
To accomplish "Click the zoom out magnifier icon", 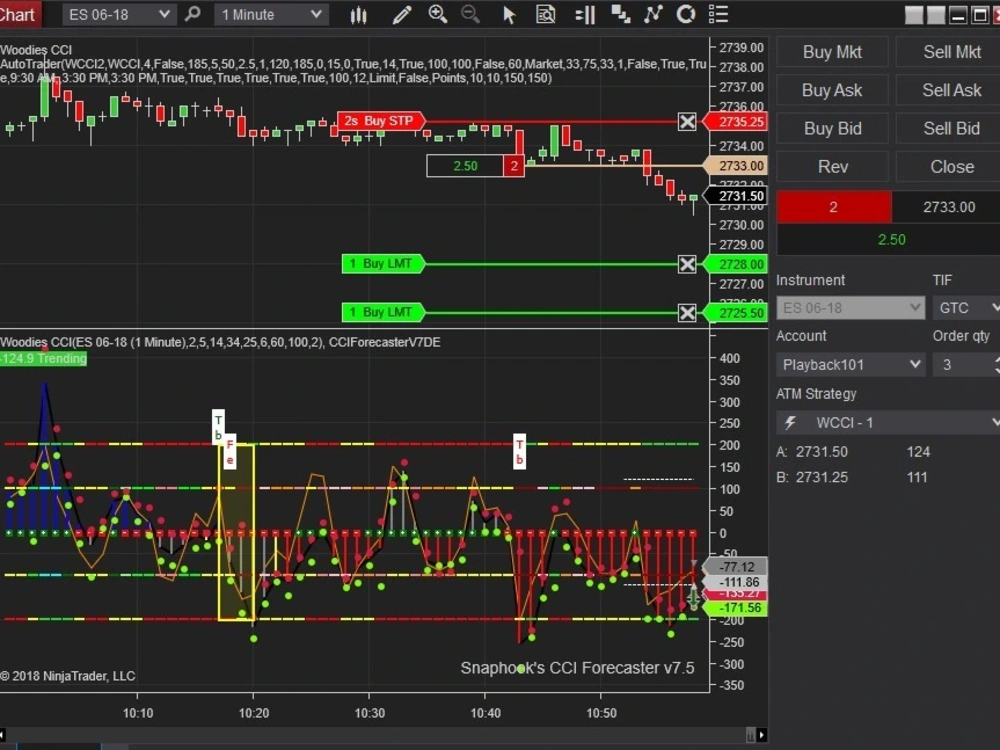I will point(471,14).
